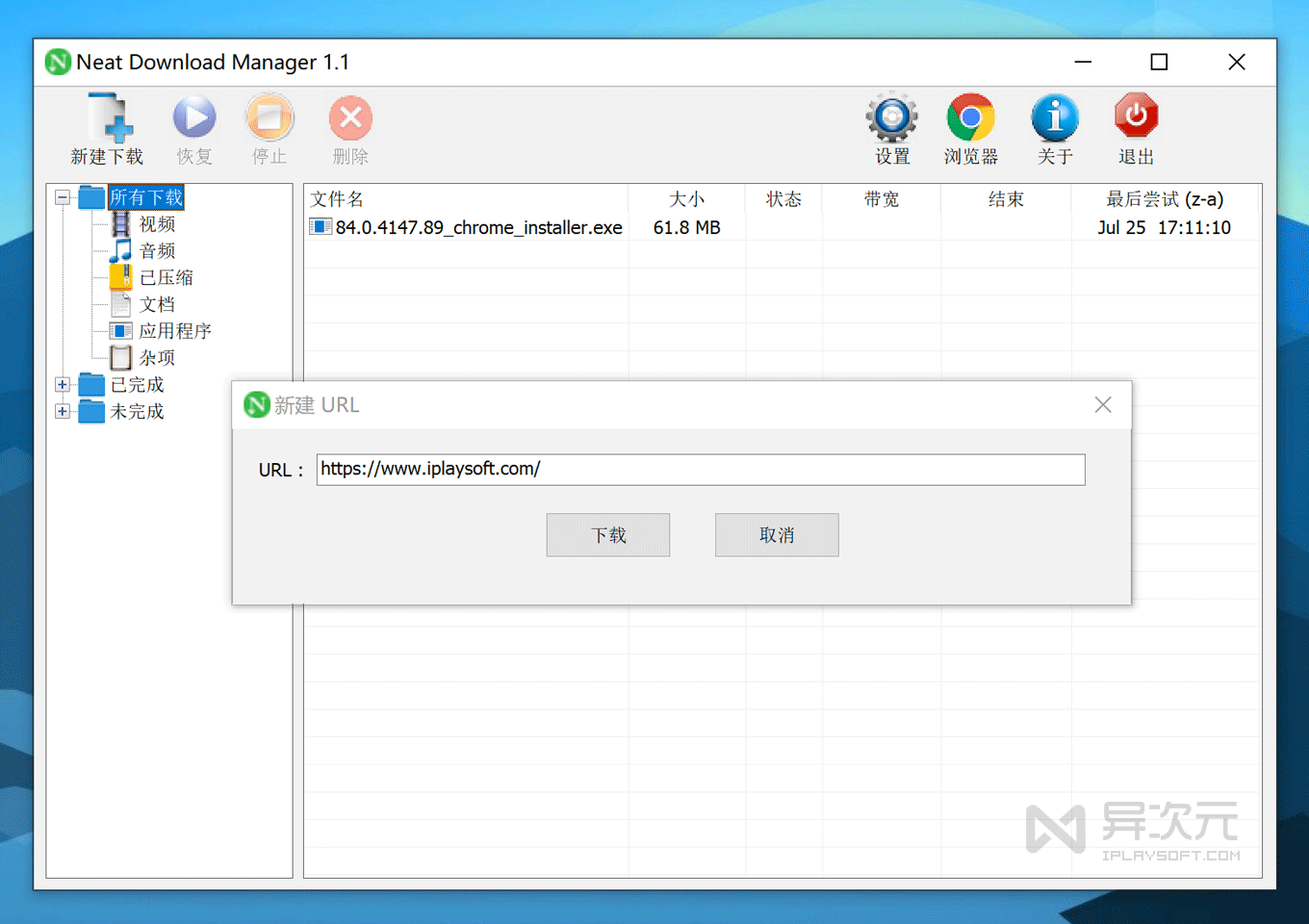Open Settings (设置) gear icon
The height and width of the screenshot is (924, 1309).
(891, 118)
